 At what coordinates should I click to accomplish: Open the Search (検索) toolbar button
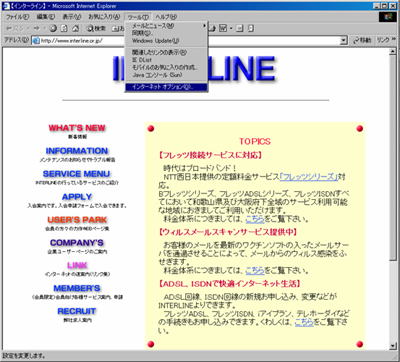96,28
